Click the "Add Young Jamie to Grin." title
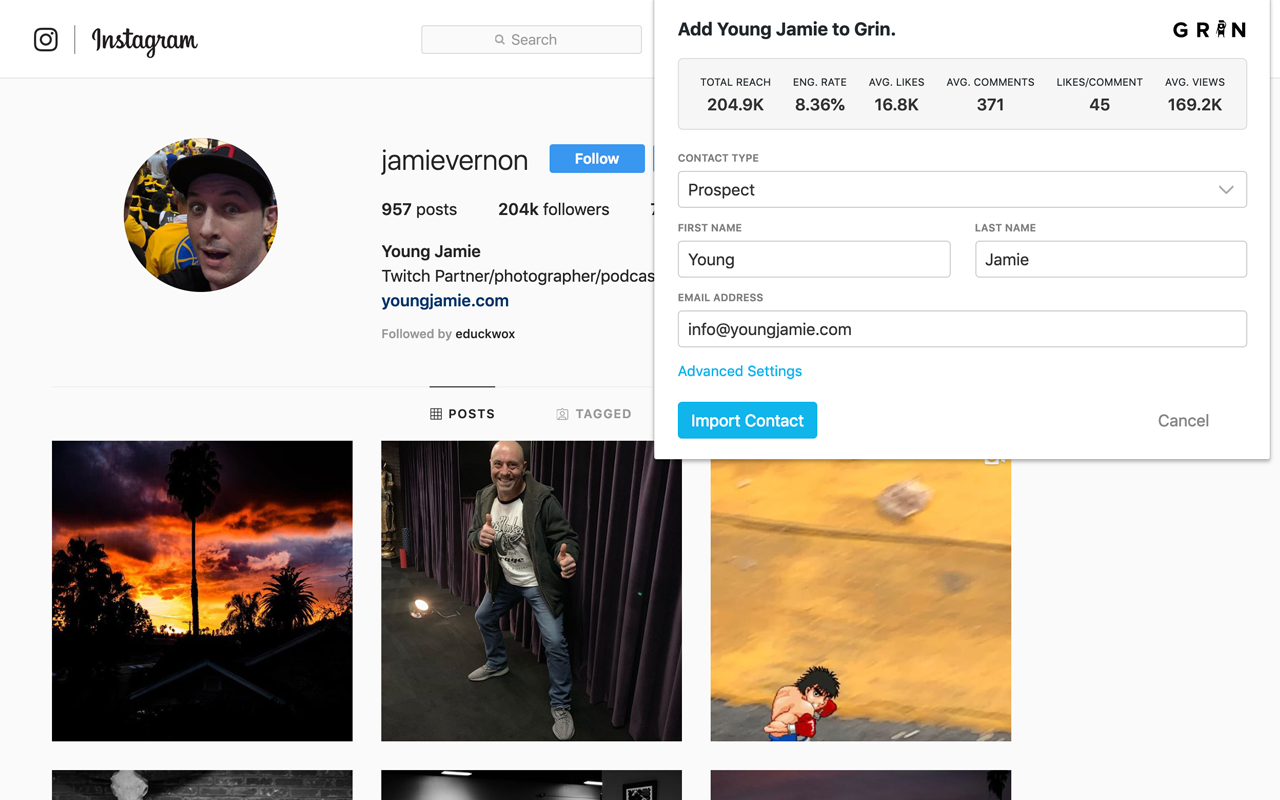This screenshot has height=800, width=1280. [787, 29]
